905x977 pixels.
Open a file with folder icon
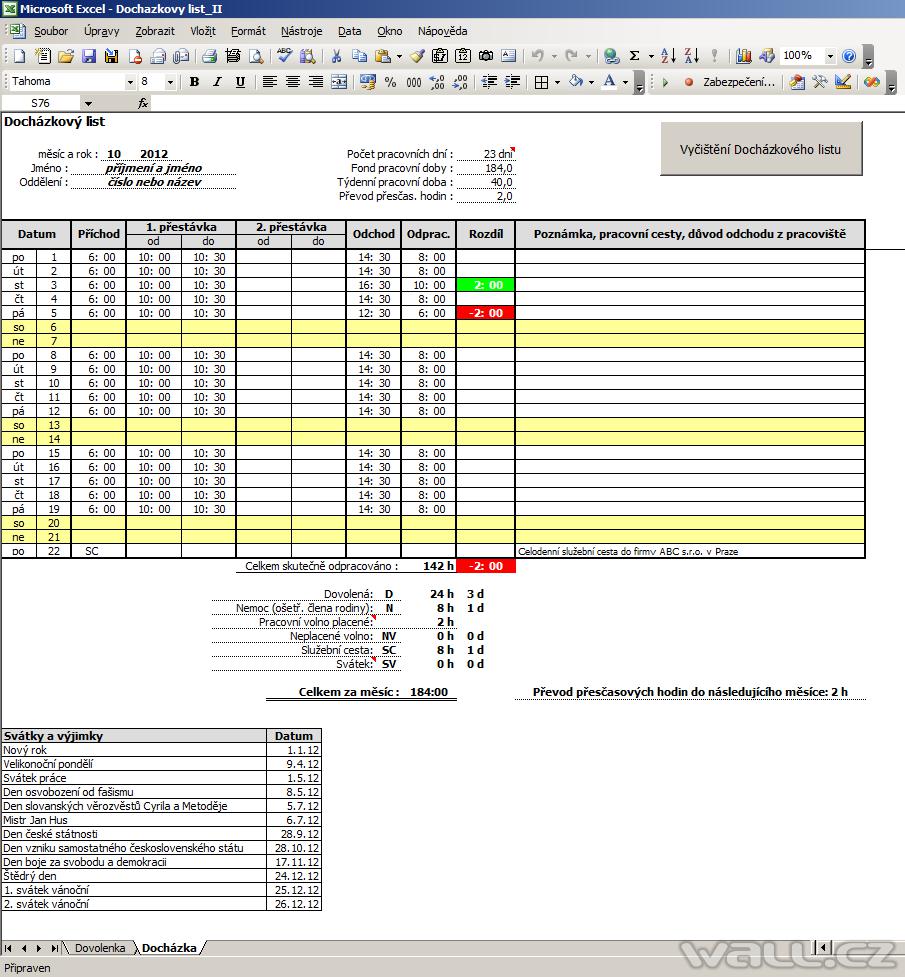pyautogui.click(x=65, y=56)
